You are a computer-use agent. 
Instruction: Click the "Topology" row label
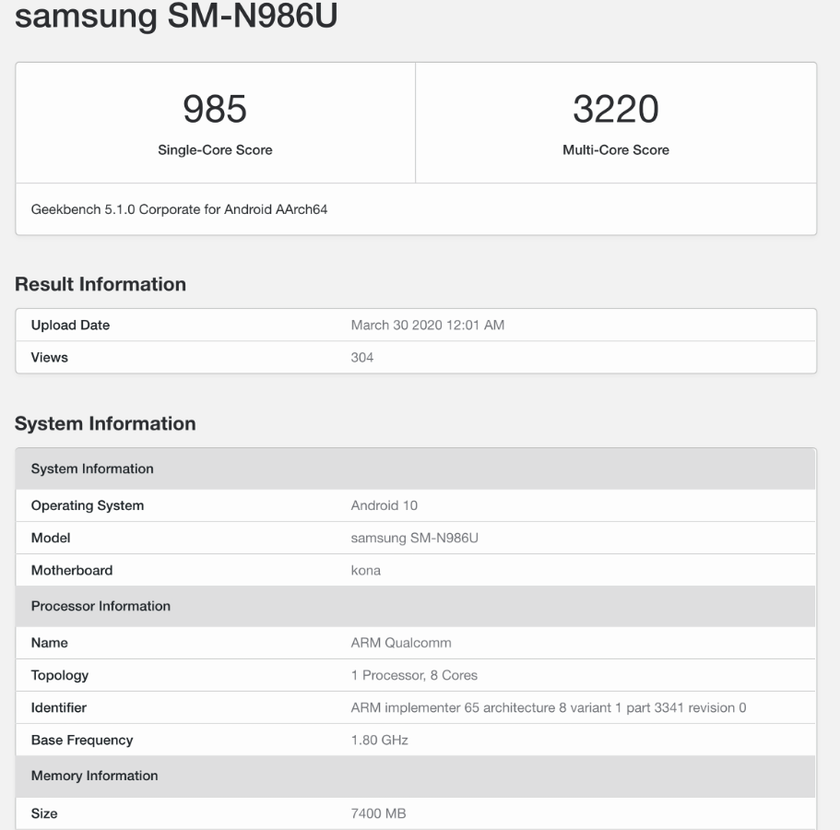(x=59, y=675)
